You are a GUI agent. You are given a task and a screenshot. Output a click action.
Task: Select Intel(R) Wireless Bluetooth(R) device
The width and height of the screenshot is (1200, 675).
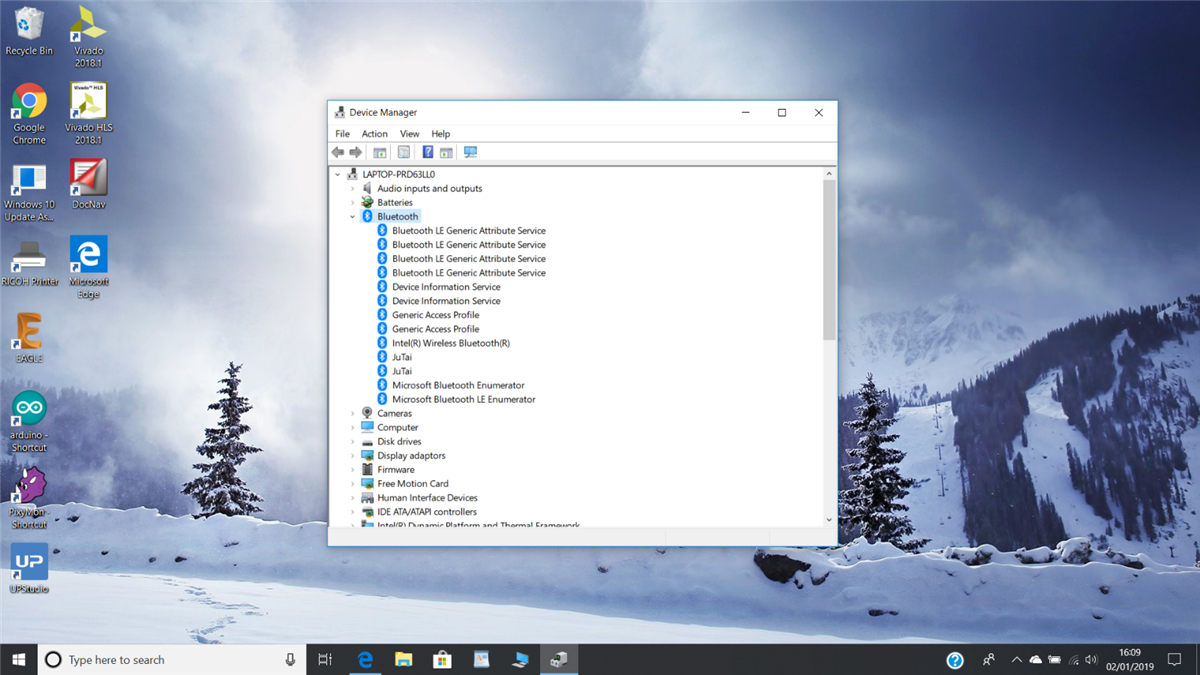point(450,343)
